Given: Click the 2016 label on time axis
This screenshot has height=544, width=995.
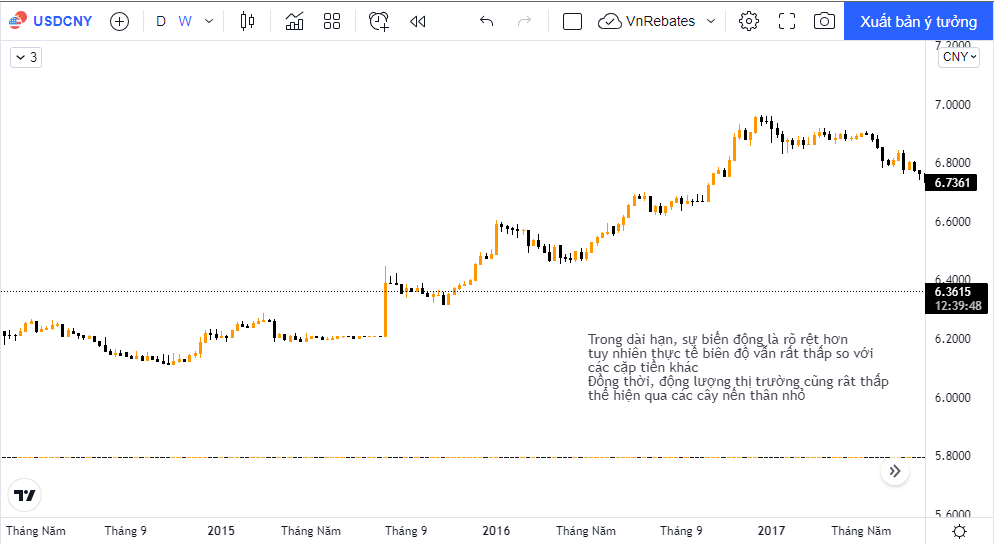Looking at the screenshot, I should coord(496,531).
